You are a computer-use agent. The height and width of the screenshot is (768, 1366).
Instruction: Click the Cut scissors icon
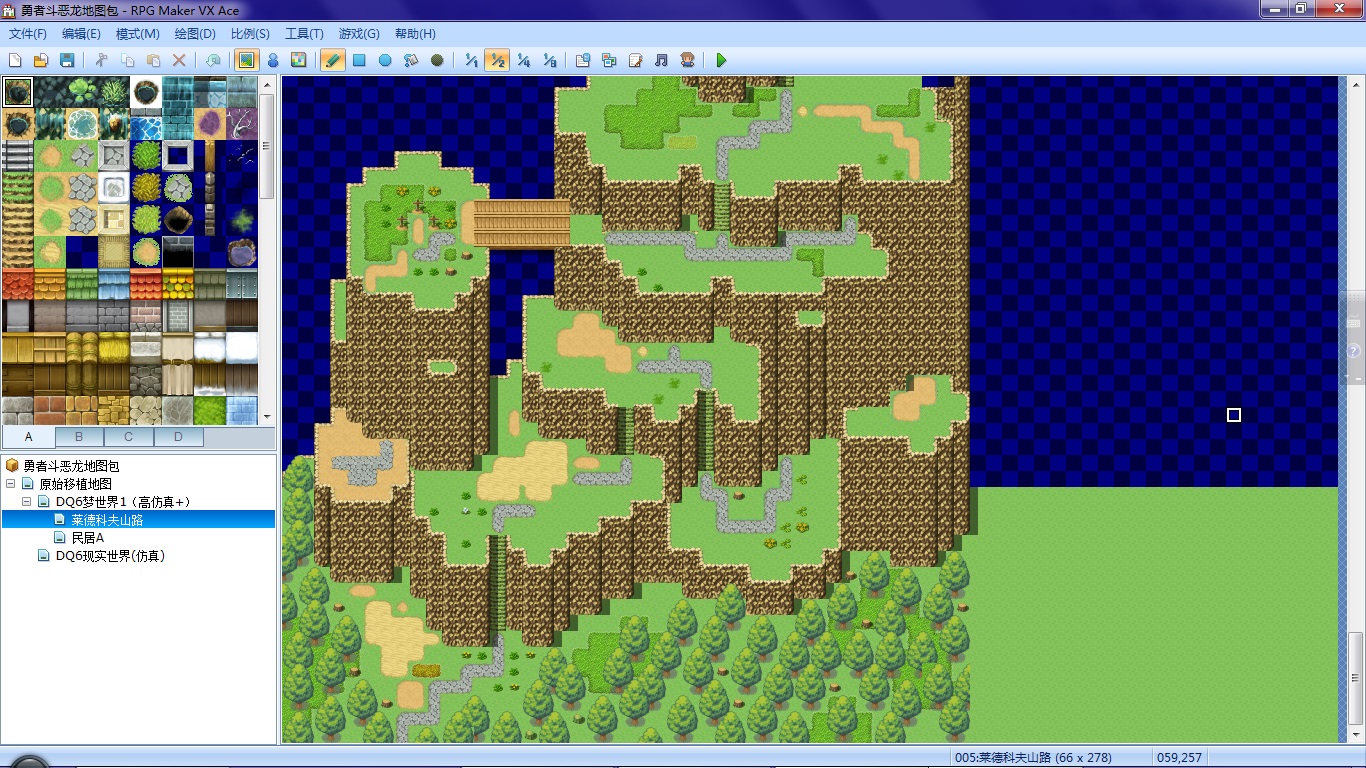101,60
